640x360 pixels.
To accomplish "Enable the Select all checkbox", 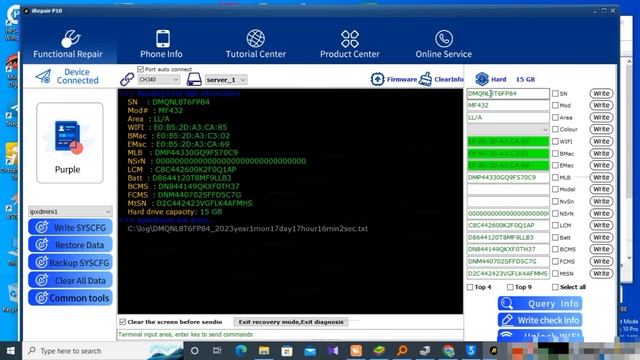I will point(555,287).
